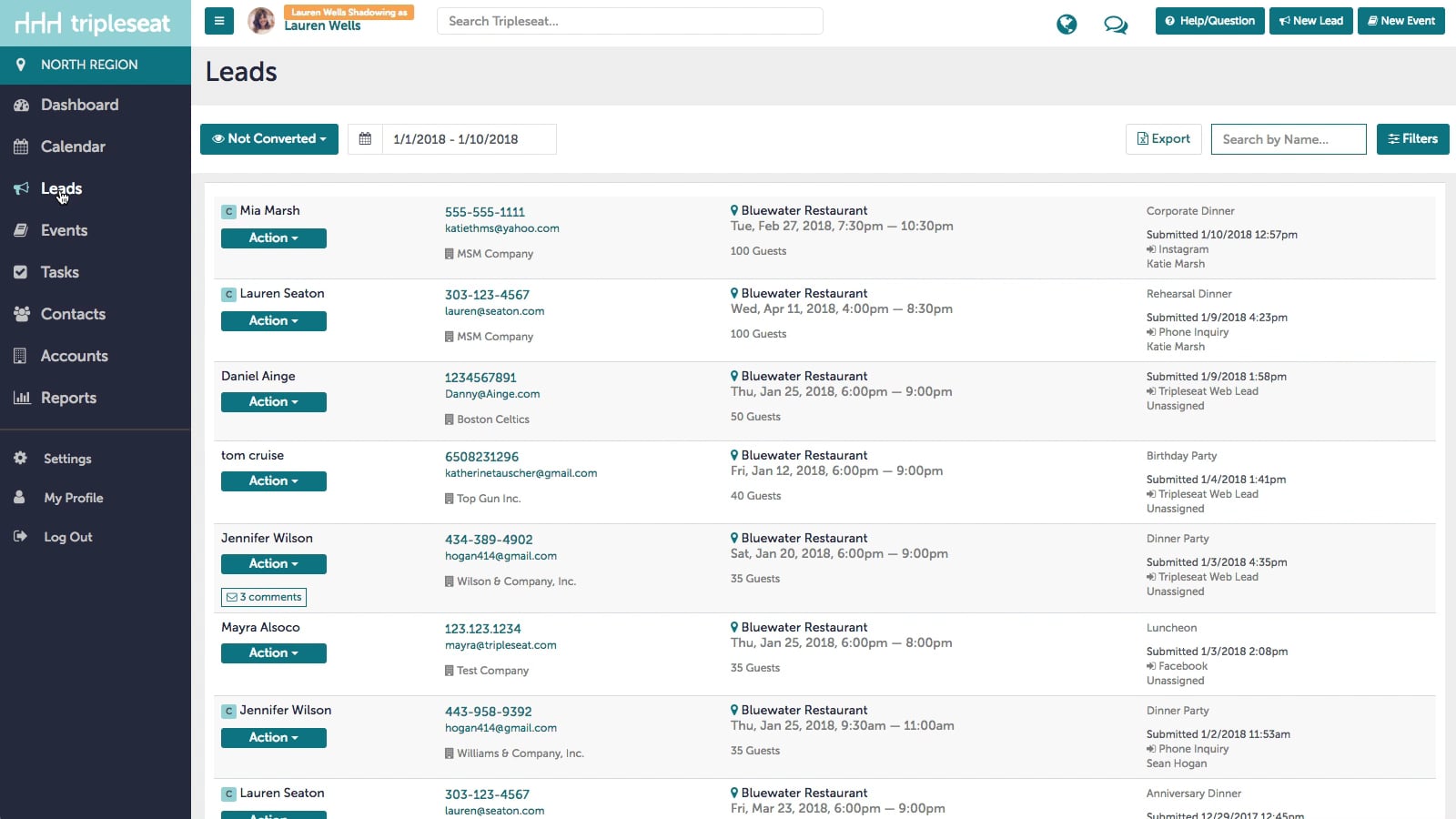
Task: Open the Mia Marsh lead name
Action: click(x=270, y=210)
